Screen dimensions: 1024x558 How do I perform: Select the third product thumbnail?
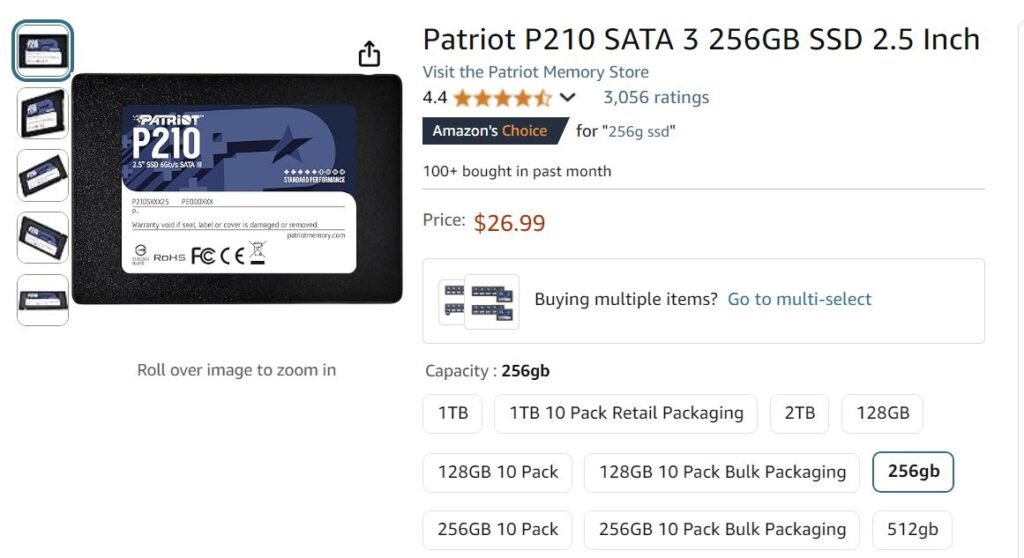42,175
